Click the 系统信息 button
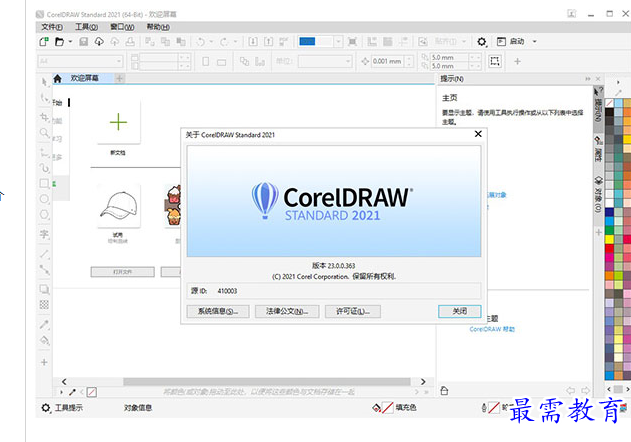 (218, 311)
